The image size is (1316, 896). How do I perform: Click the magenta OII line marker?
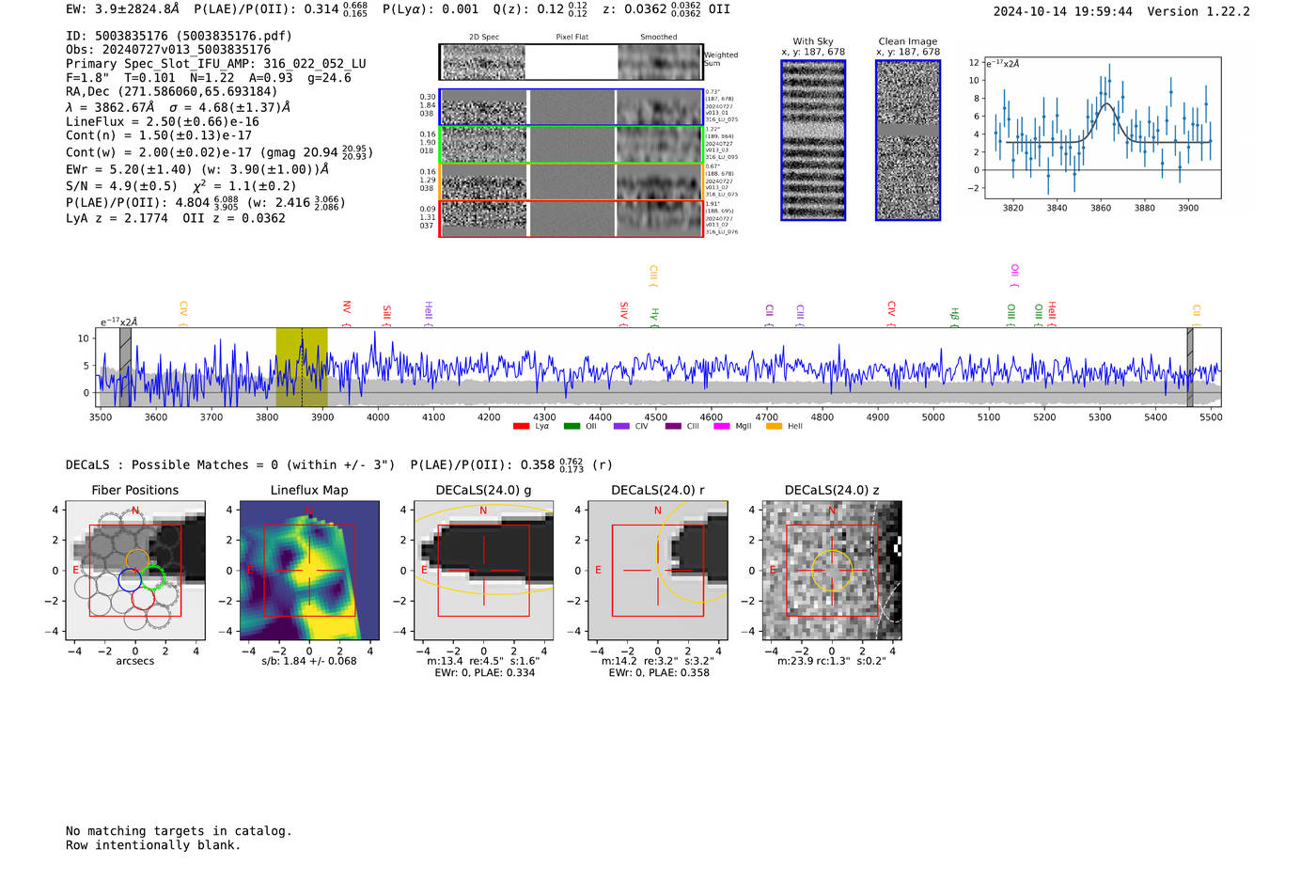tap(1014, 276)
